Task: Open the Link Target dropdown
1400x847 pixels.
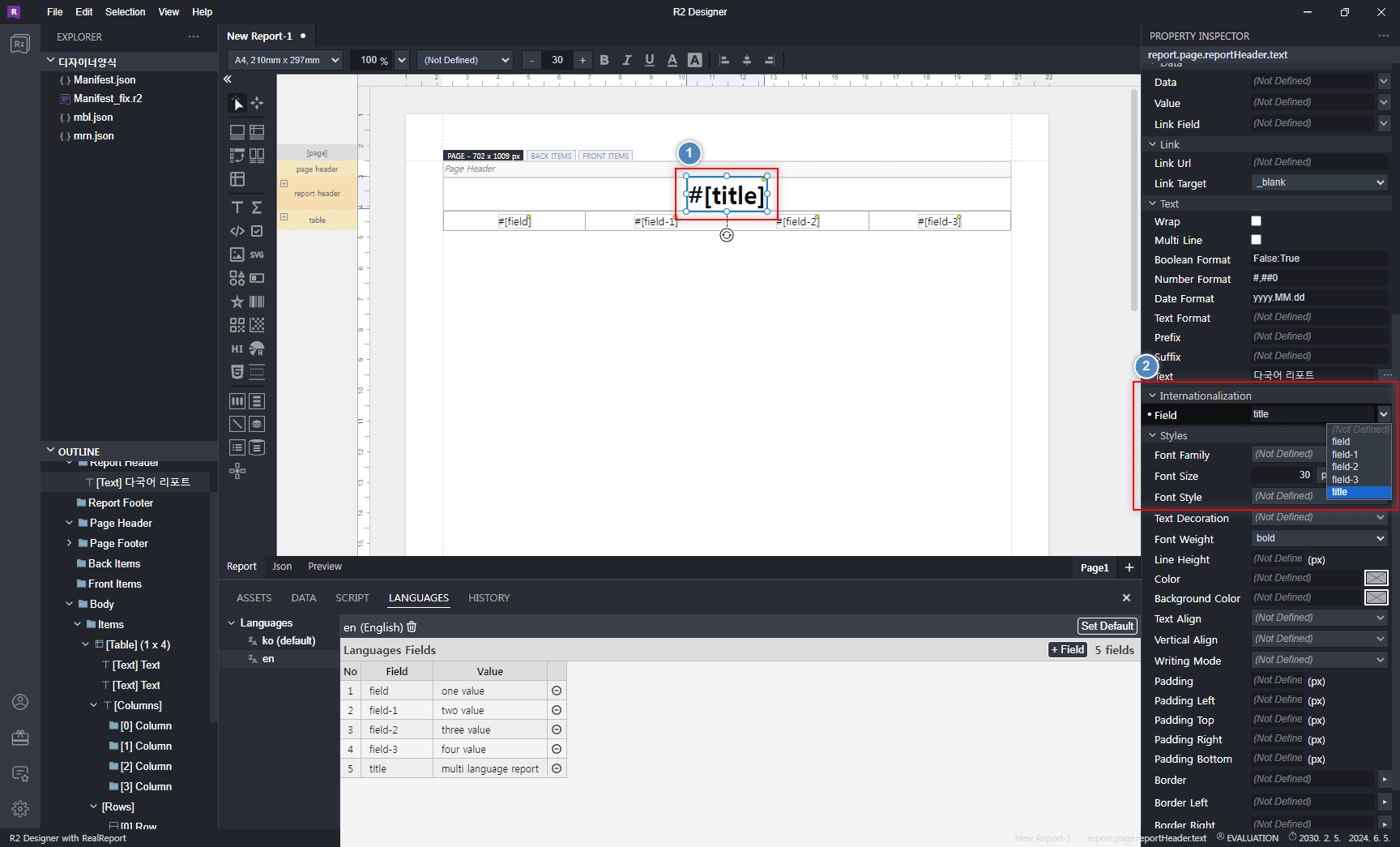Action: pos(1320,182)
